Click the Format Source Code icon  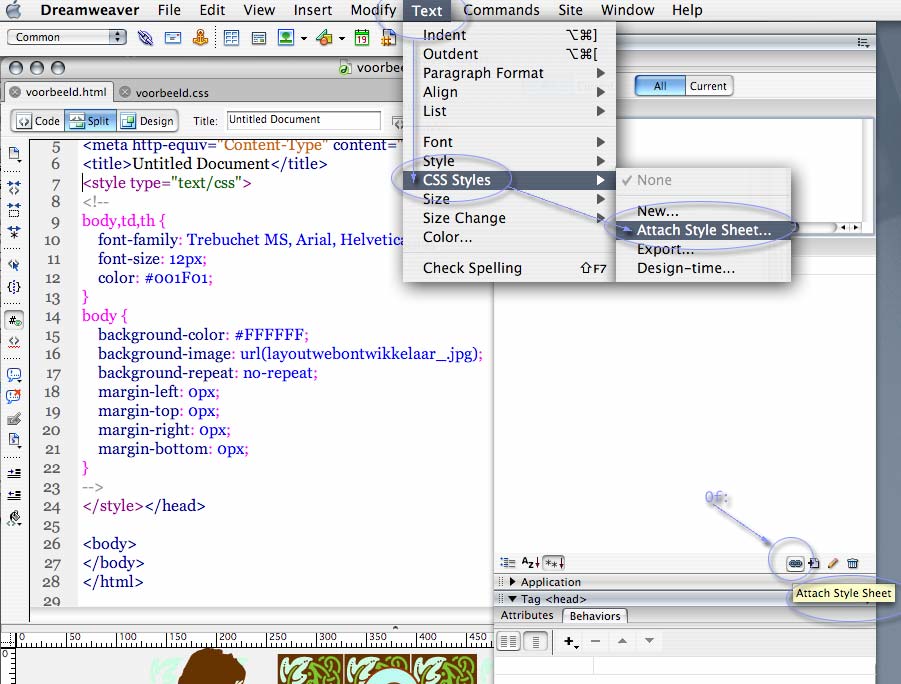click(x=14, y=518)
